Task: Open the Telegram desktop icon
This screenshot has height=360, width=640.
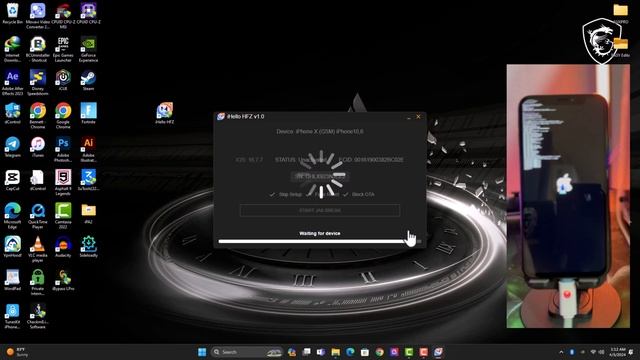Action: (x=12, y=147)
